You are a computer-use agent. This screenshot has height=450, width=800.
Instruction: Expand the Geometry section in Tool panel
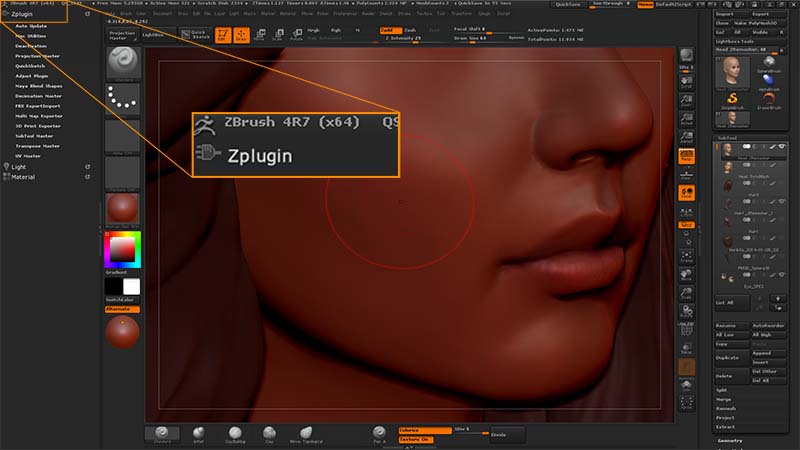point(730,441)
